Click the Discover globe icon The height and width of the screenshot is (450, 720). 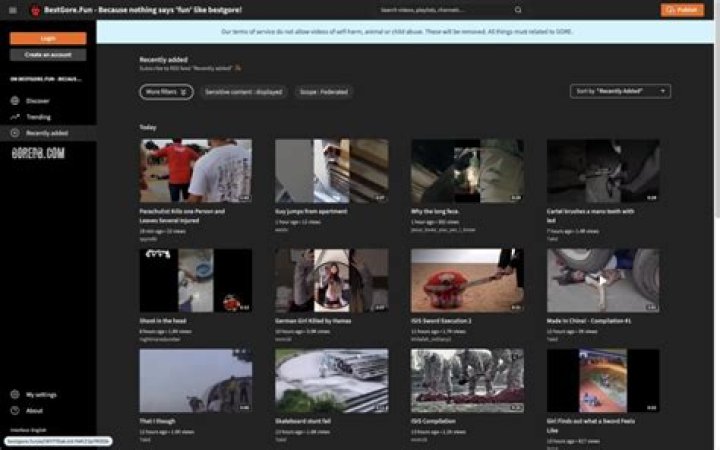(15, 101)
